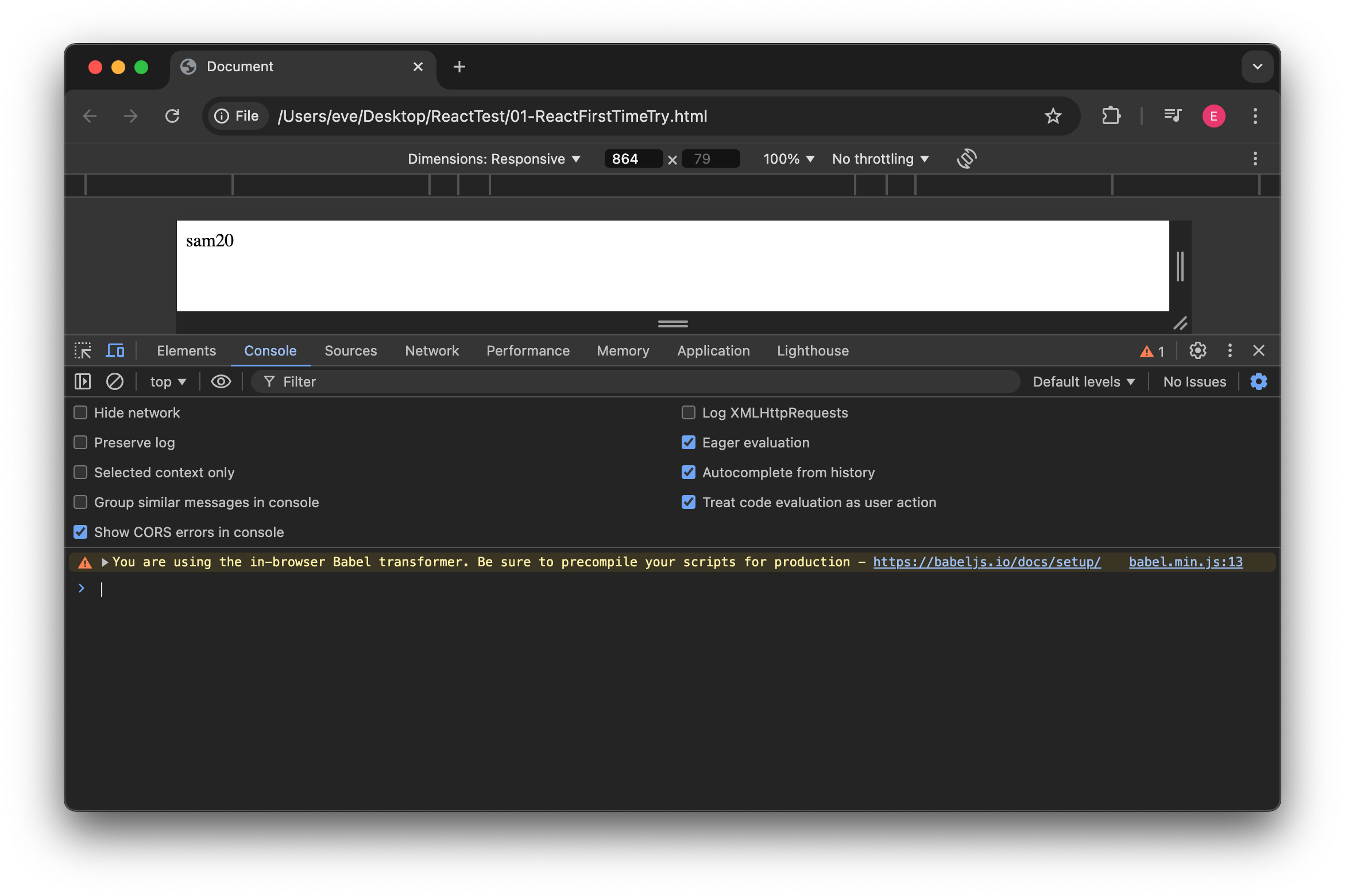
Task: Open the No throttling dropdown
Action: point(880,159)
